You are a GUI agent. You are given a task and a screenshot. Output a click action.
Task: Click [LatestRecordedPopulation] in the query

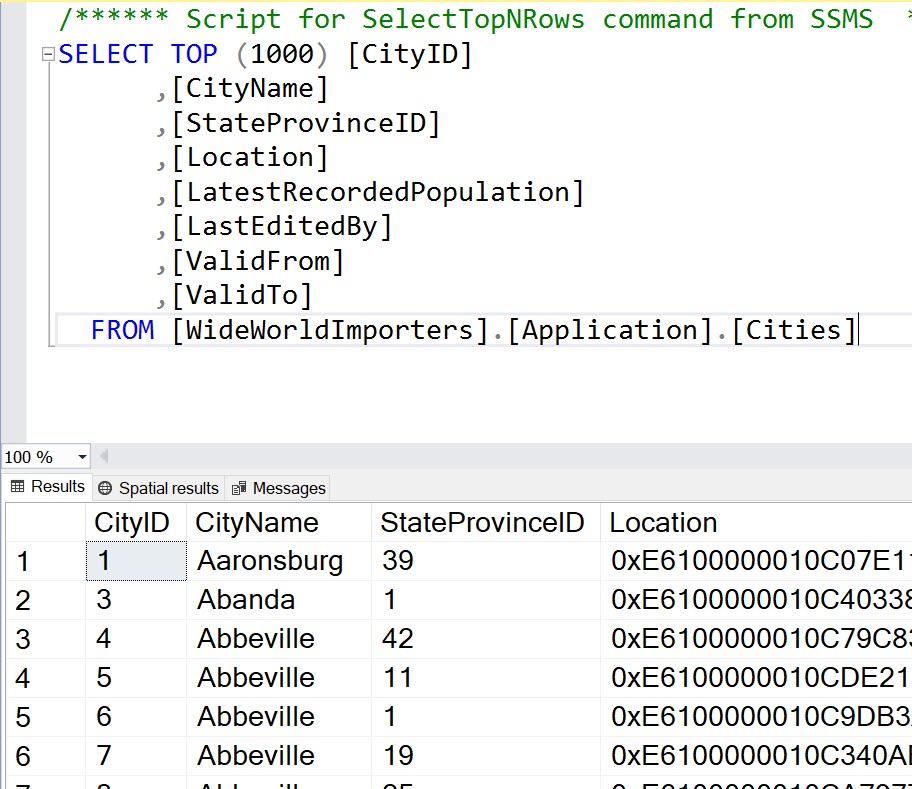click(x=378, y=192)
